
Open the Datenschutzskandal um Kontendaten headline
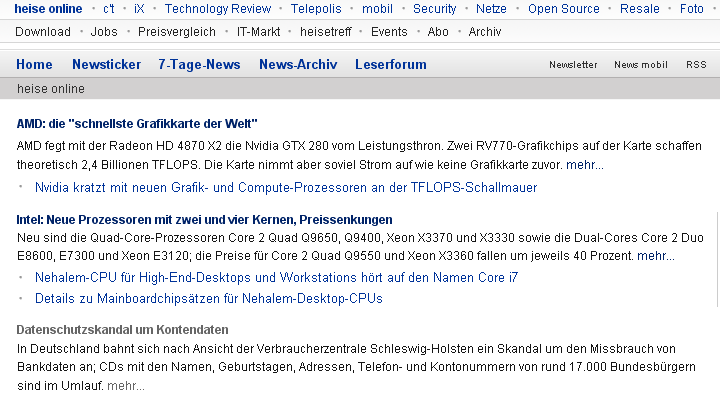click(122, 330)
